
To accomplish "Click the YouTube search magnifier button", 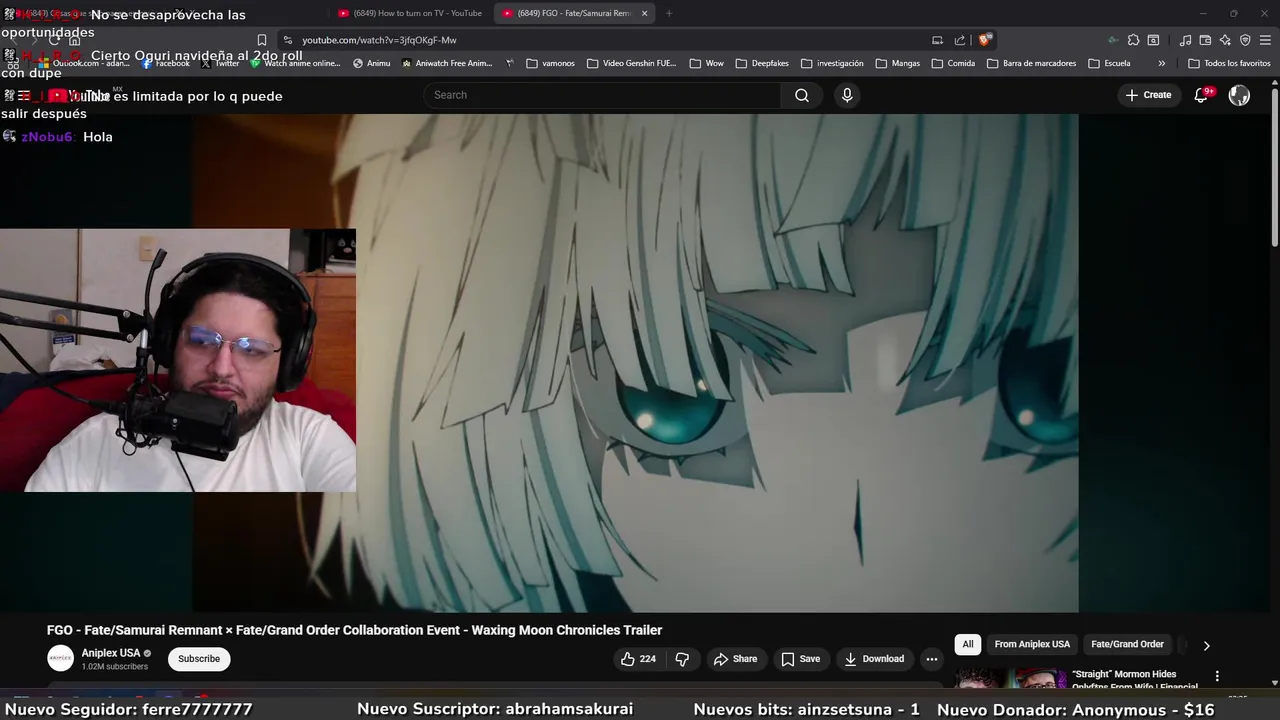I will (x=802, y=95).
